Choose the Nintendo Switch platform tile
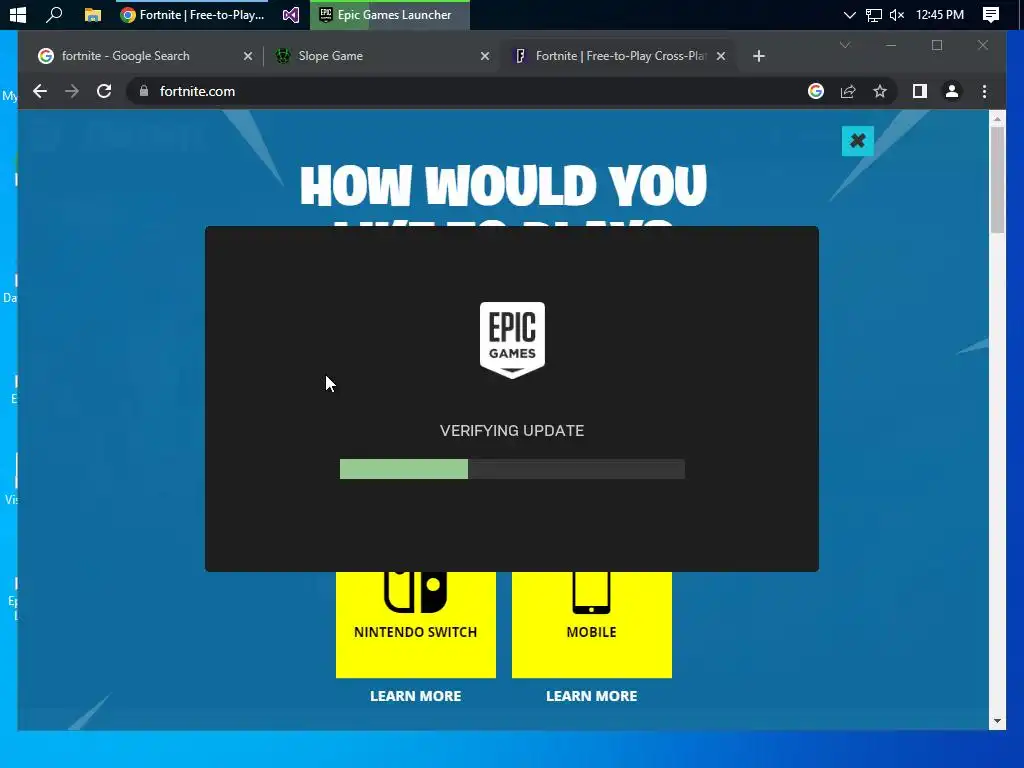The height and width of the screenshot is (768, 1024). click(415, 624)
